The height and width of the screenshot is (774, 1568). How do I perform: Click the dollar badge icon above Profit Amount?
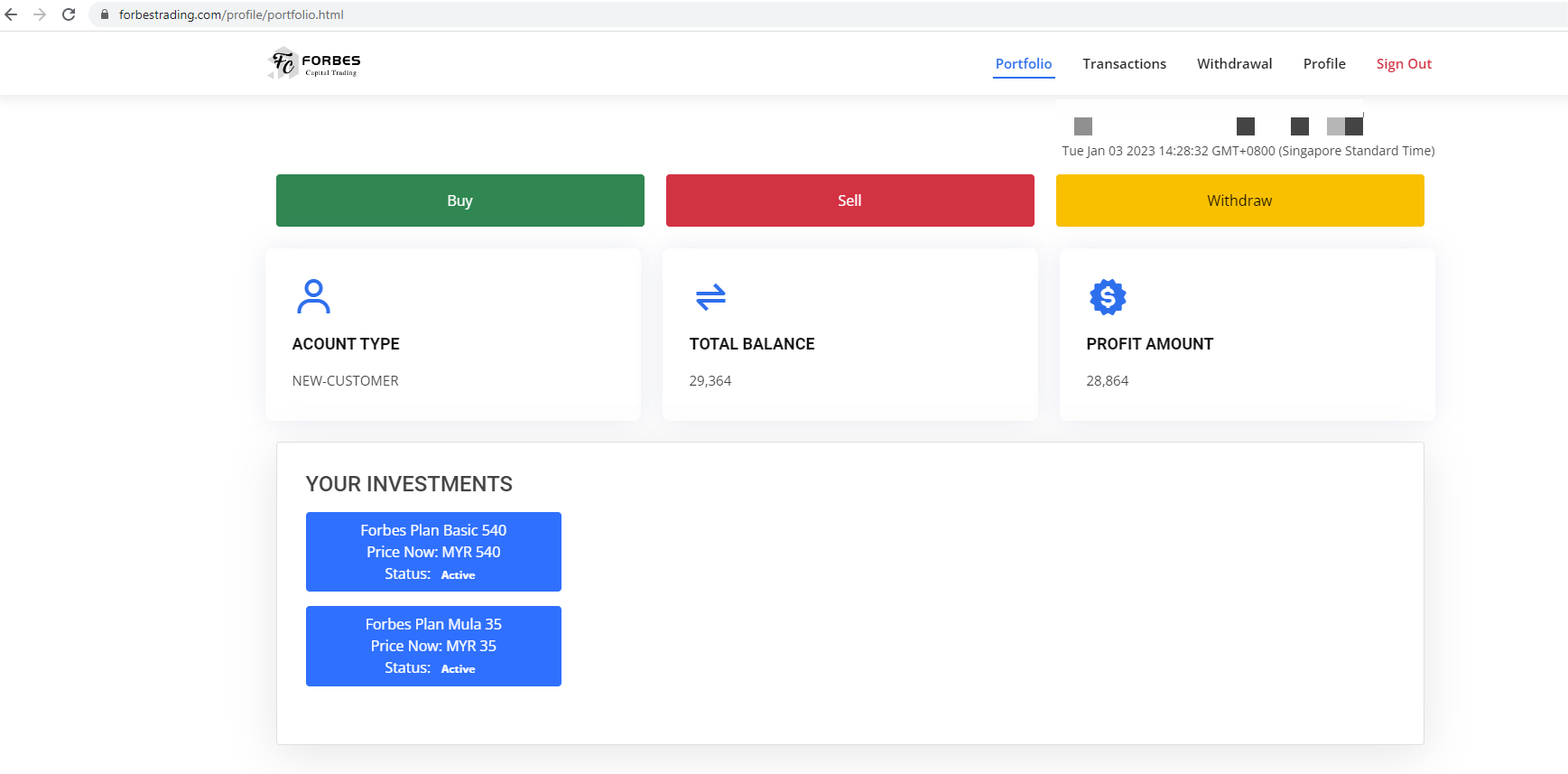[1108, 297]
